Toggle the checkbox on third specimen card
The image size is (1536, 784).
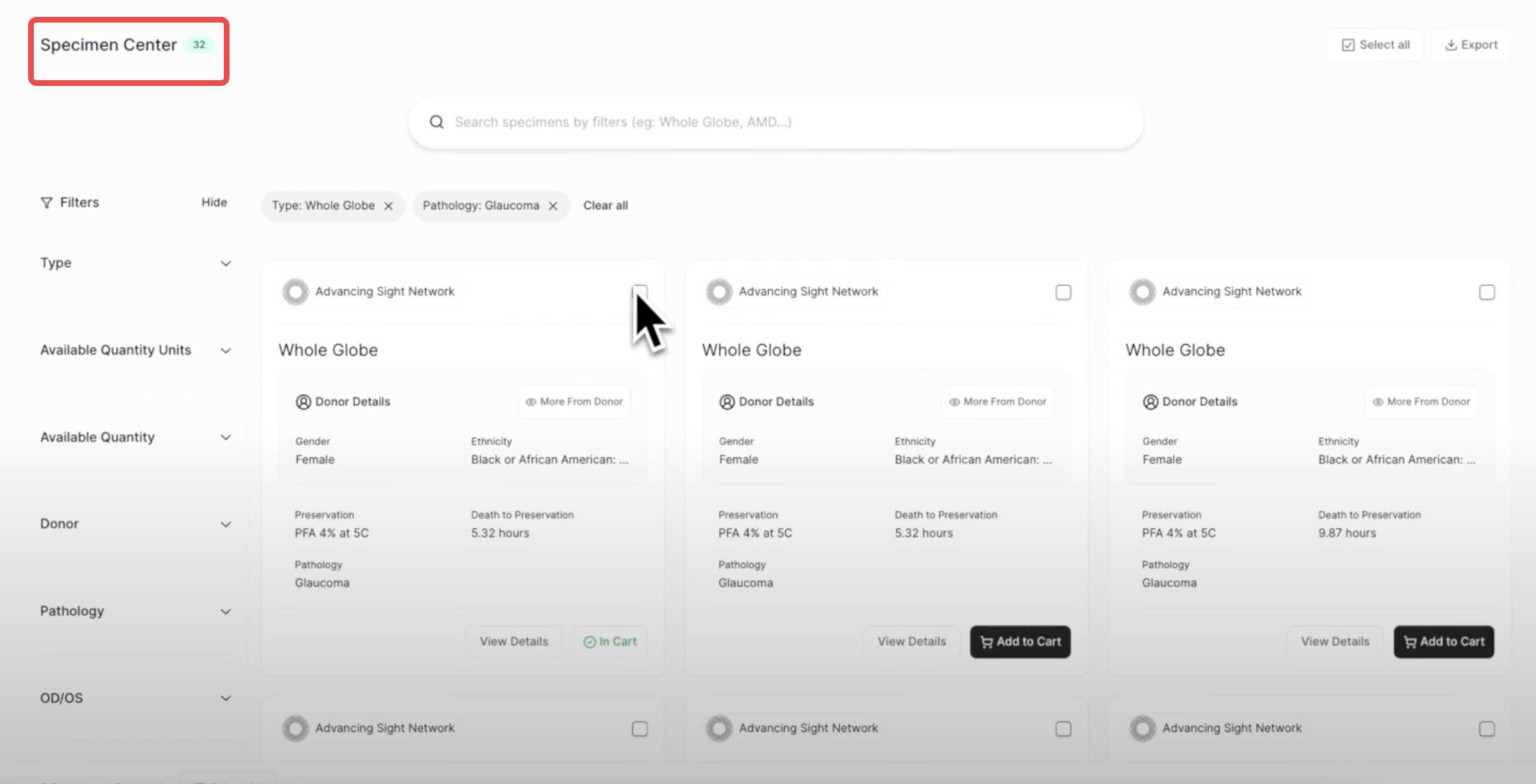pos(1485,291)
